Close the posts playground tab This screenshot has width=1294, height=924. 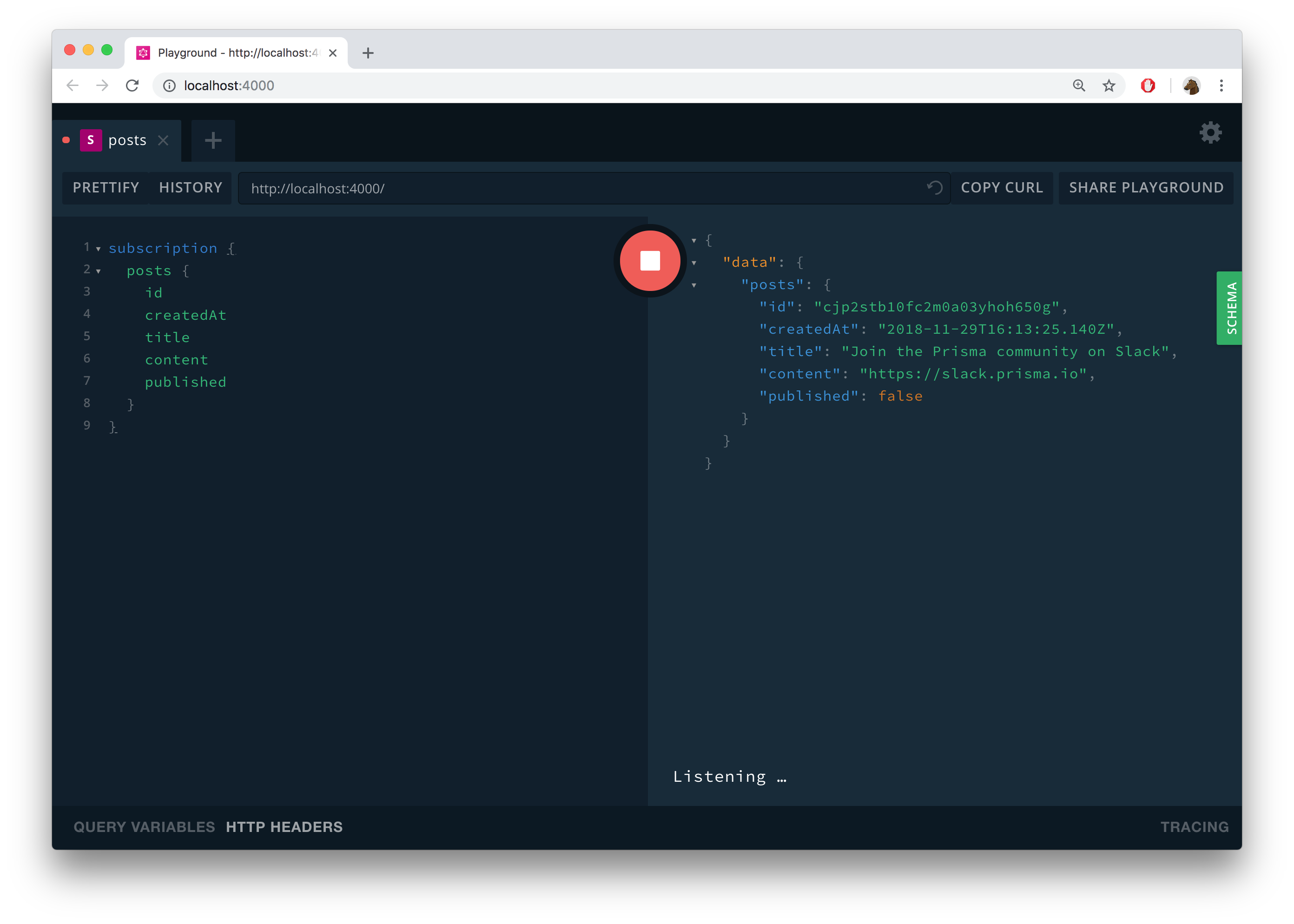point(163,140)
